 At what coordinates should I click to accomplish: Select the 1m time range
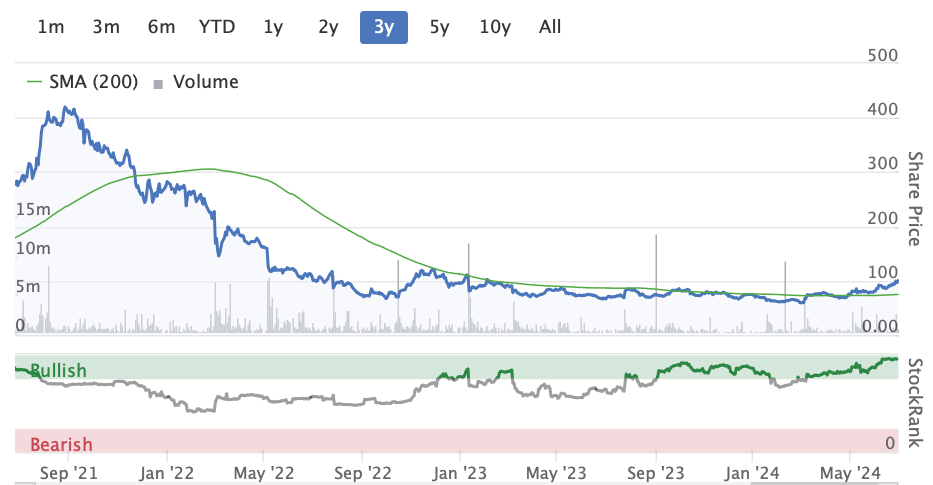[x=51, y=27]
